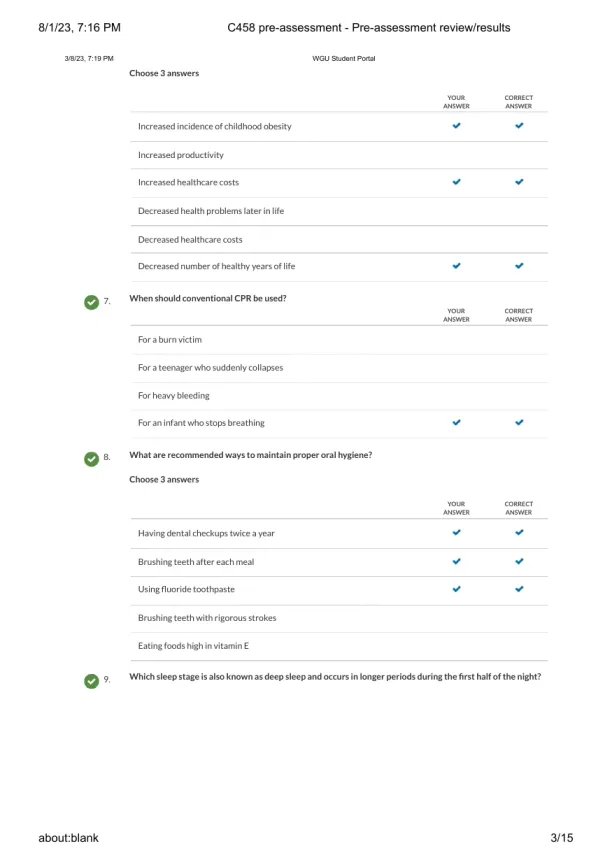The width and height of the screenshot is (612, 867).
Task: Select the 'For heavy bleeding' answer row
Action: click(x=174, y=395)
